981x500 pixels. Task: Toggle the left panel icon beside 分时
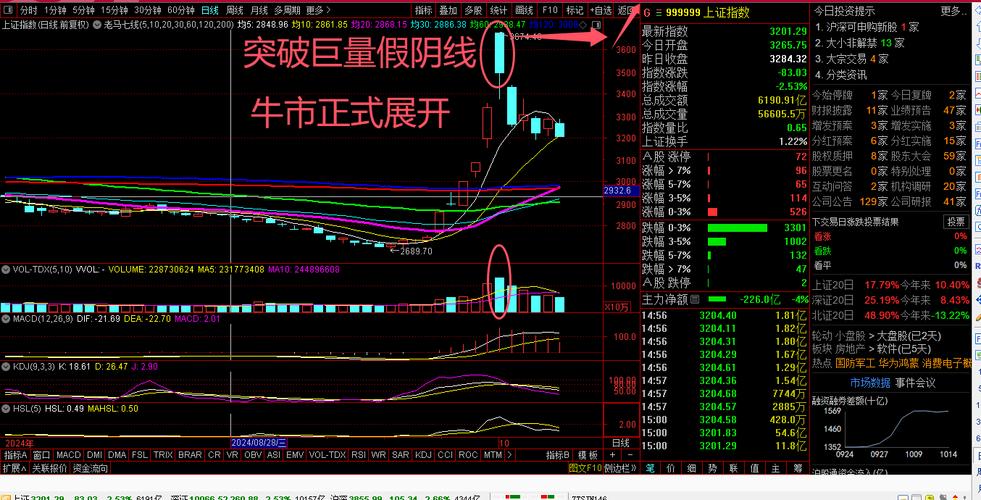(x=9, y=10)
